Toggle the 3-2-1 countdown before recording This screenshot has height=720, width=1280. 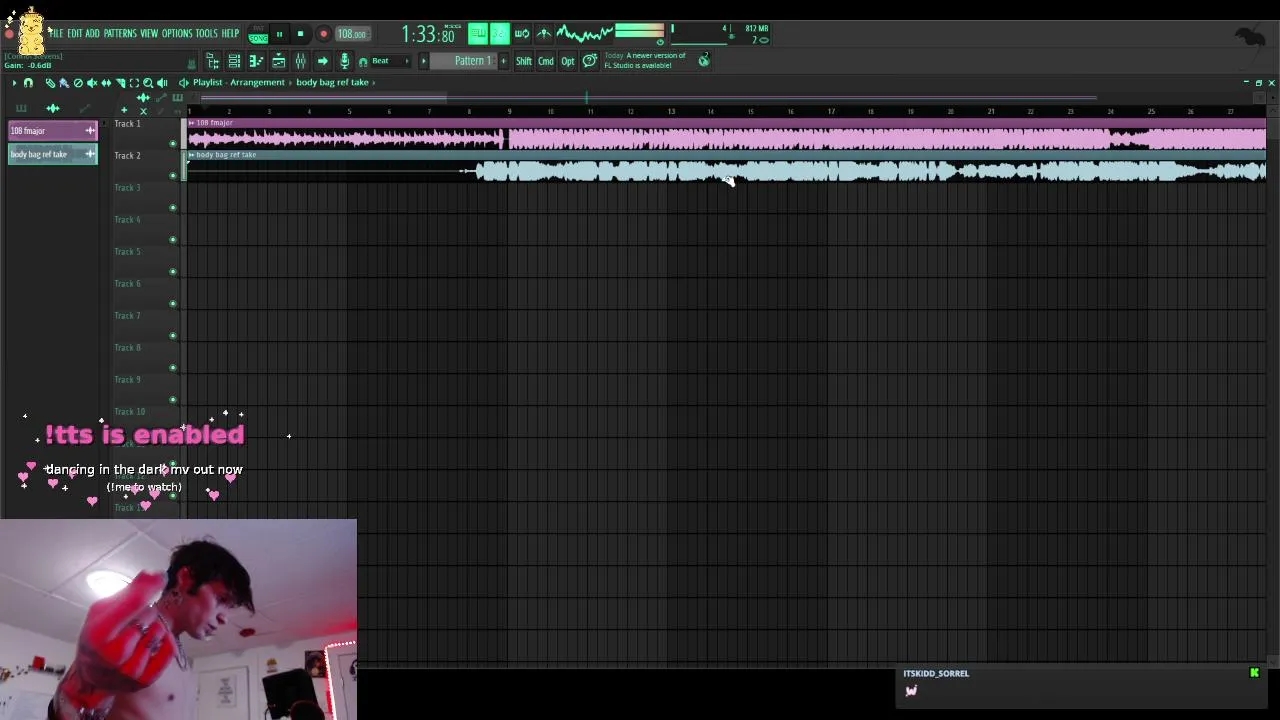(x=500, y=33)
